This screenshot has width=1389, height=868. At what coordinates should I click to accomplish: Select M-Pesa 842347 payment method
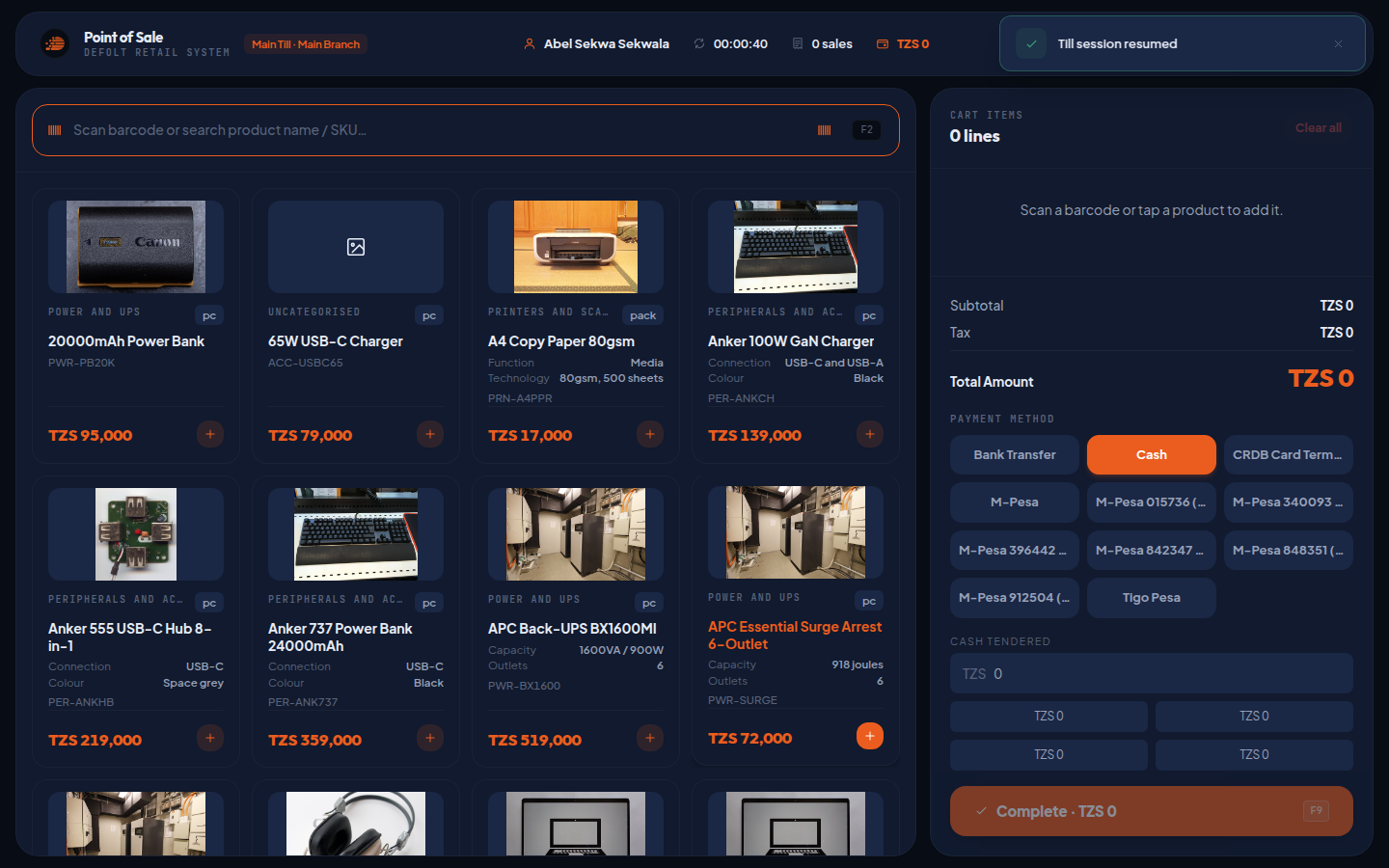point(1152,551)
